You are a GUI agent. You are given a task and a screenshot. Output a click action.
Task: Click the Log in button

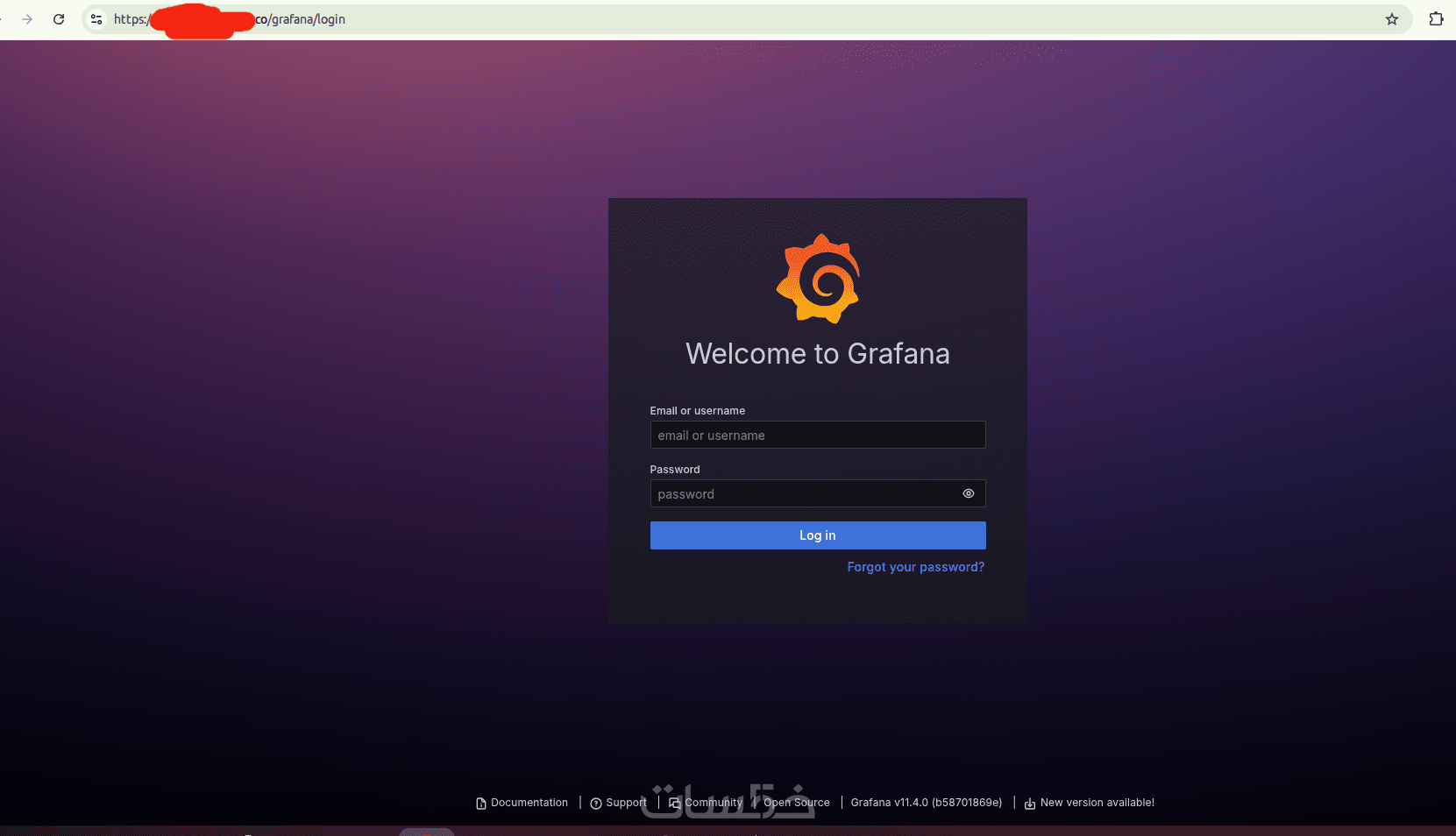click(818, 535)
